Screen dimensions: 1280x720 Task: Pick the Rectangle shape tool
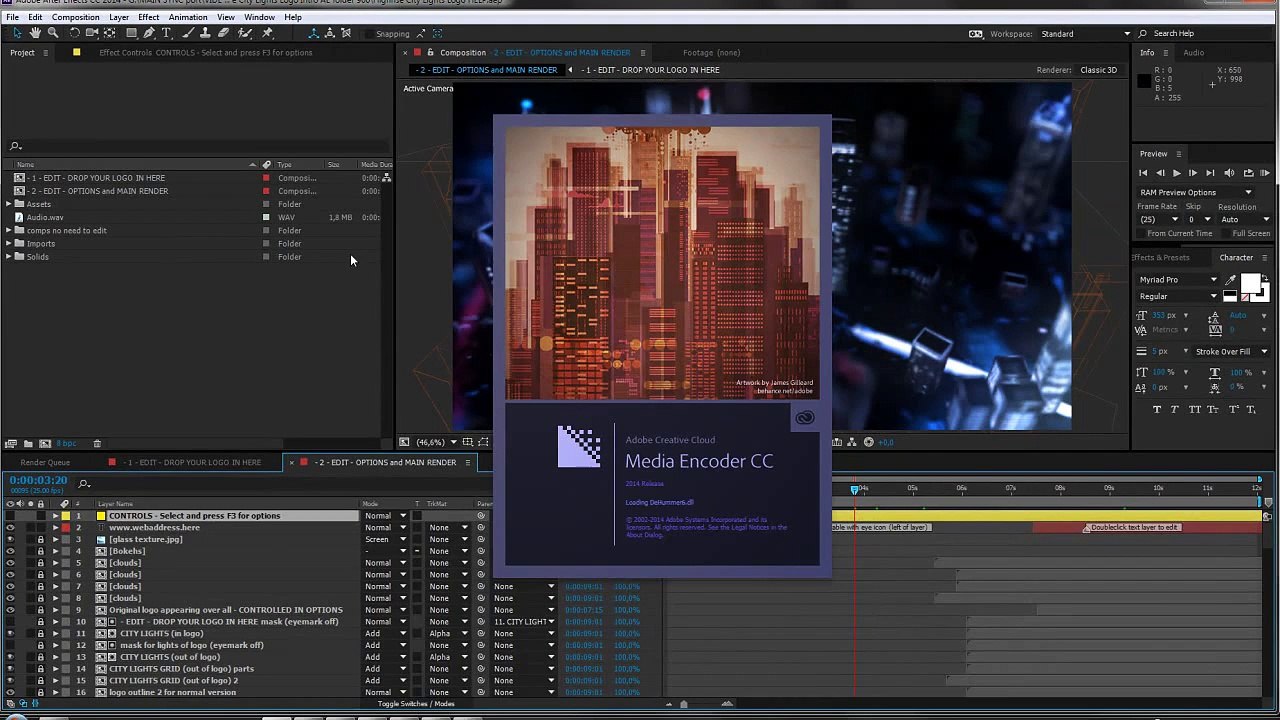click(x=131, y=33)
